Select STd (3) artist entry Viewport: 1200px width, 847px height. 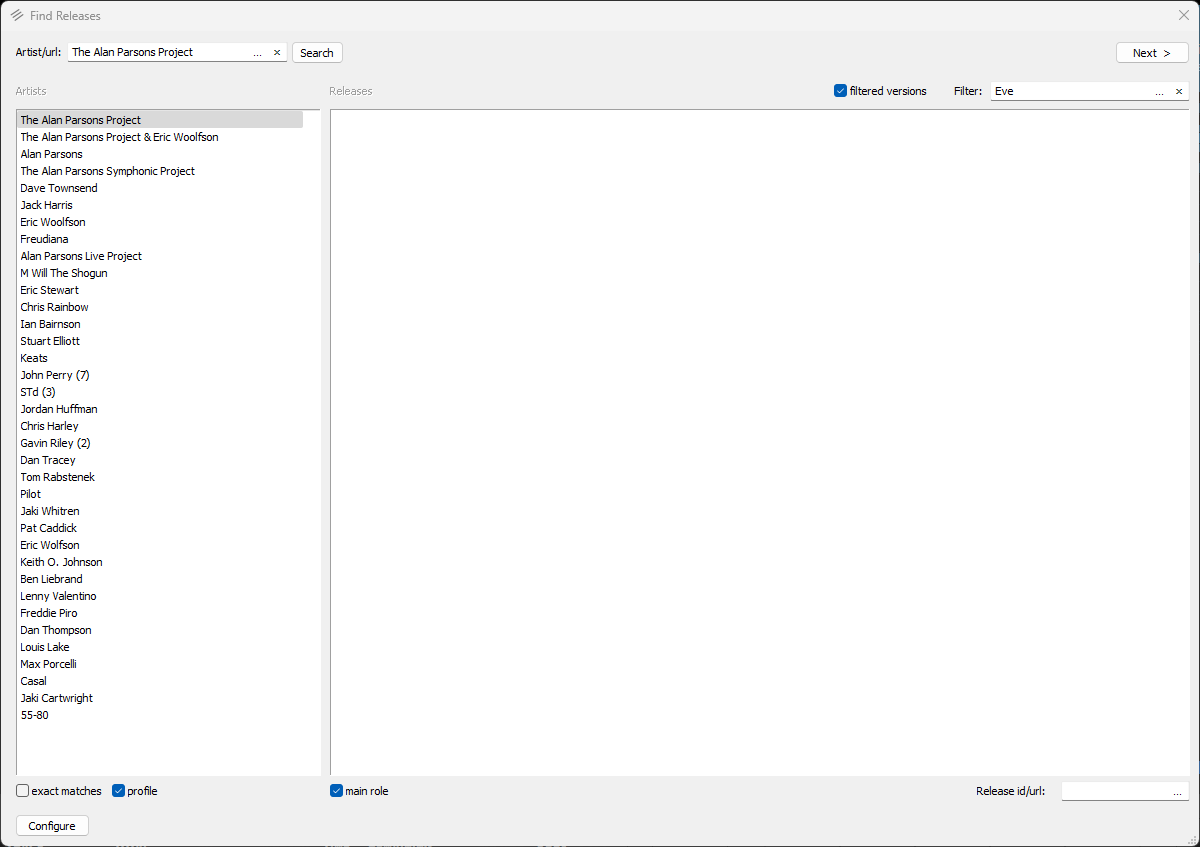point(160,392)
